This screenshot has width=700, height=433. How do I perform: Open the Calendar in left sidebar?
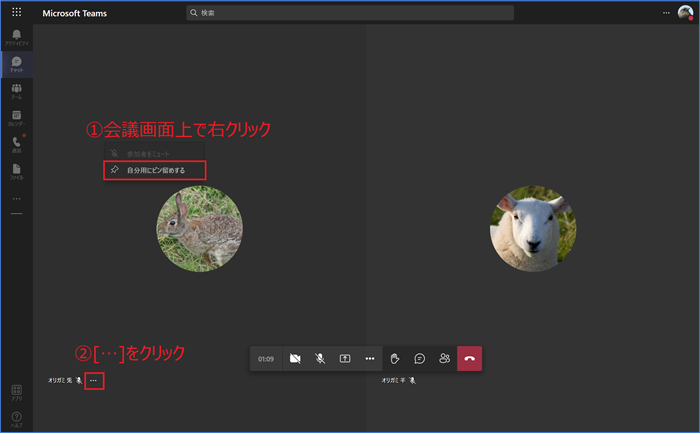click(16, 118)
